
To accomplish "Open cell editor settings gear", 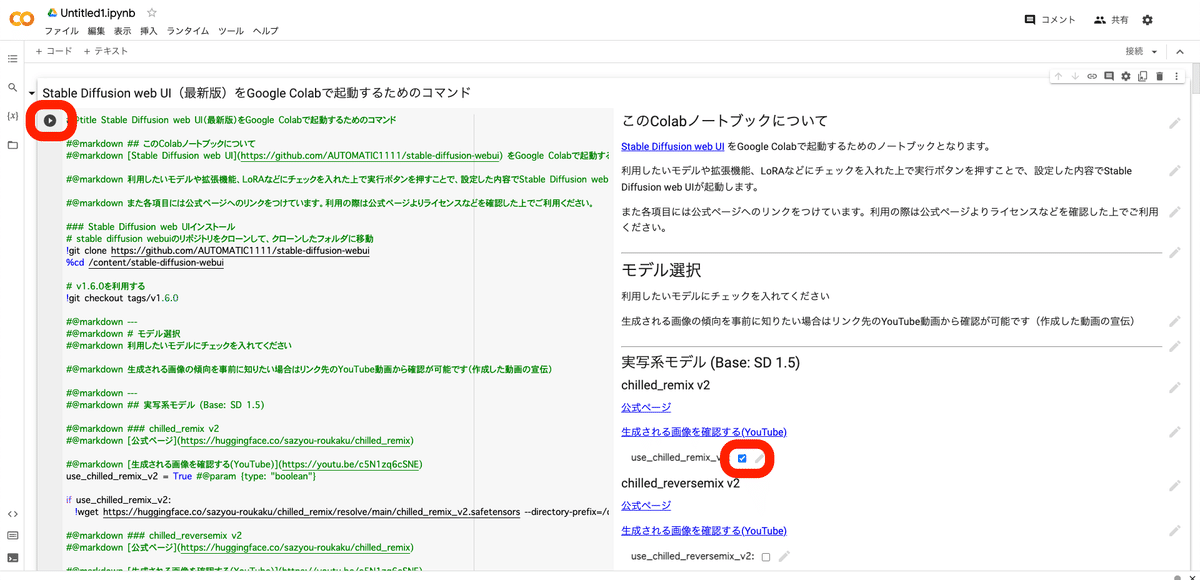I will pos(1126,76).
